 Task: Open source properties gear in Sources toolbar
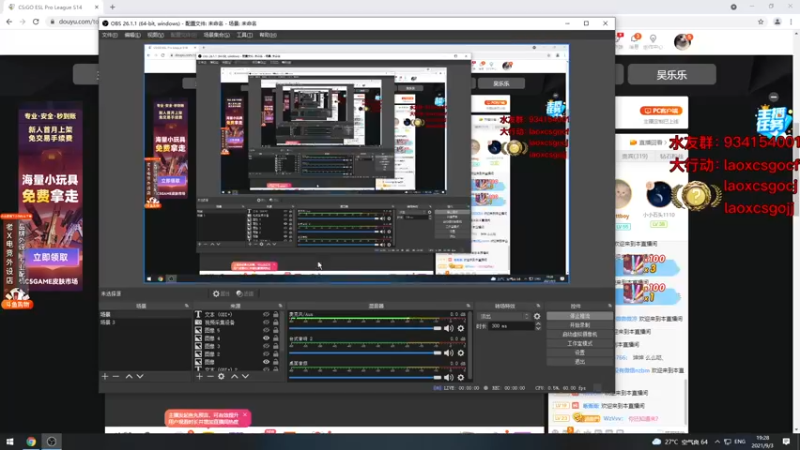click(x=221, y=377)
